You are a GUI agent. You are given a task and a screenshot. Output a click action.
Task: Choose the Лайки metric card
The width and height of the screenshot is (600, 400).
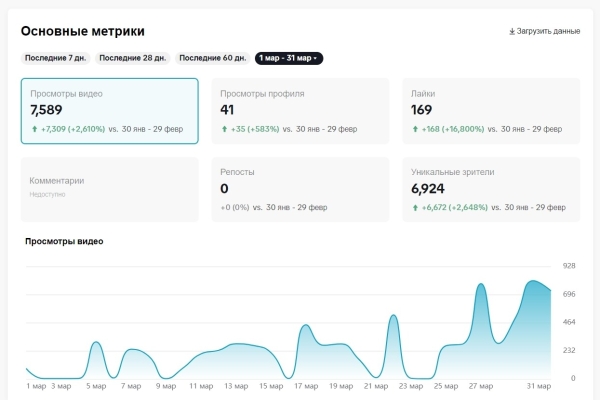[490, 110]
